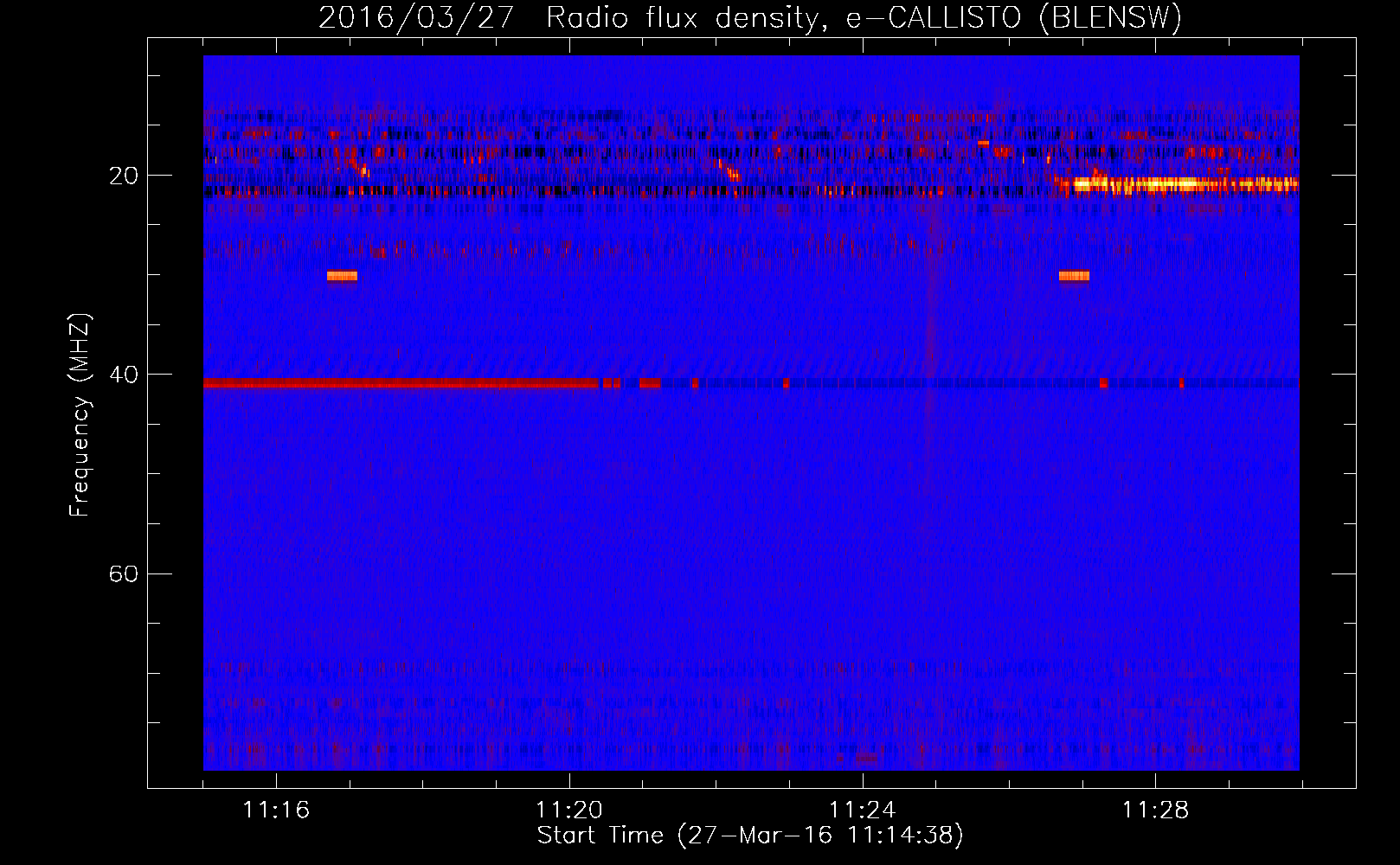Click the 11:20 time axis label
1400x865 pixels.
pos(569,810)
